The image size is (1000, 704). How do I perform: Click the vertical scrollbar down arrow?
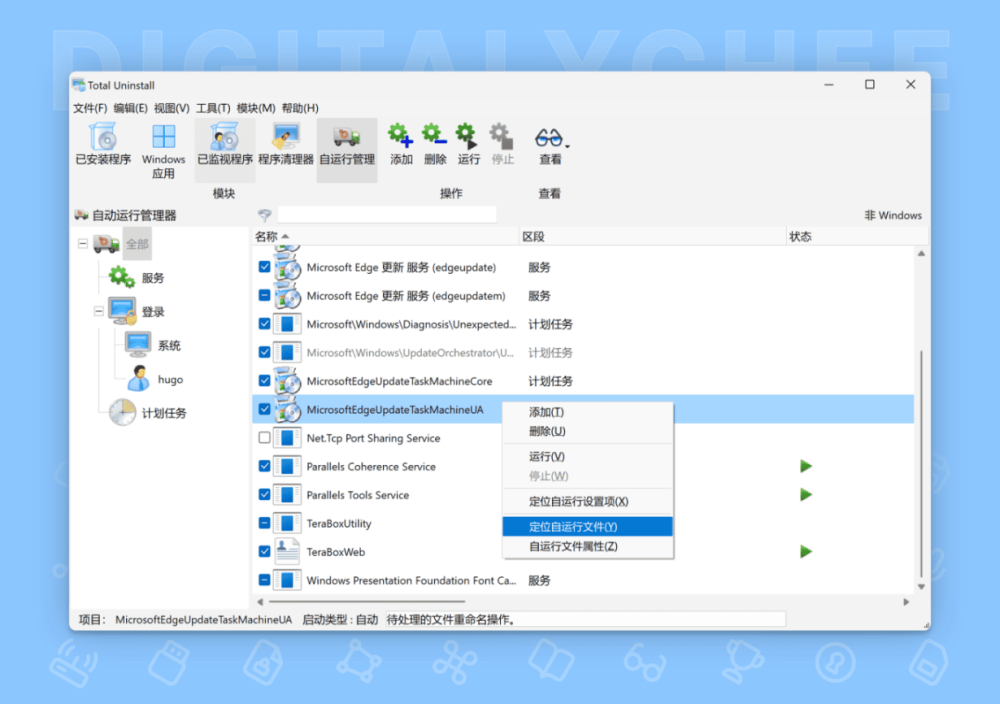(x=921, y=586)
